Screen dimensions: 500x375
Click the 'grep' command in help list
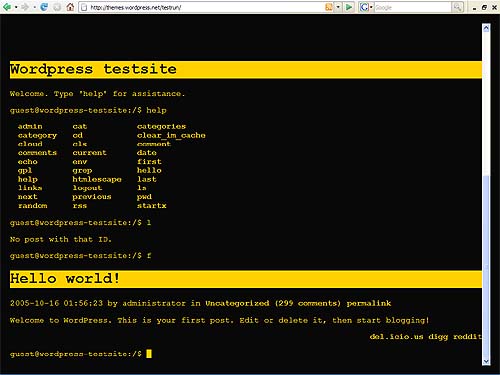[x=82, y=171]
